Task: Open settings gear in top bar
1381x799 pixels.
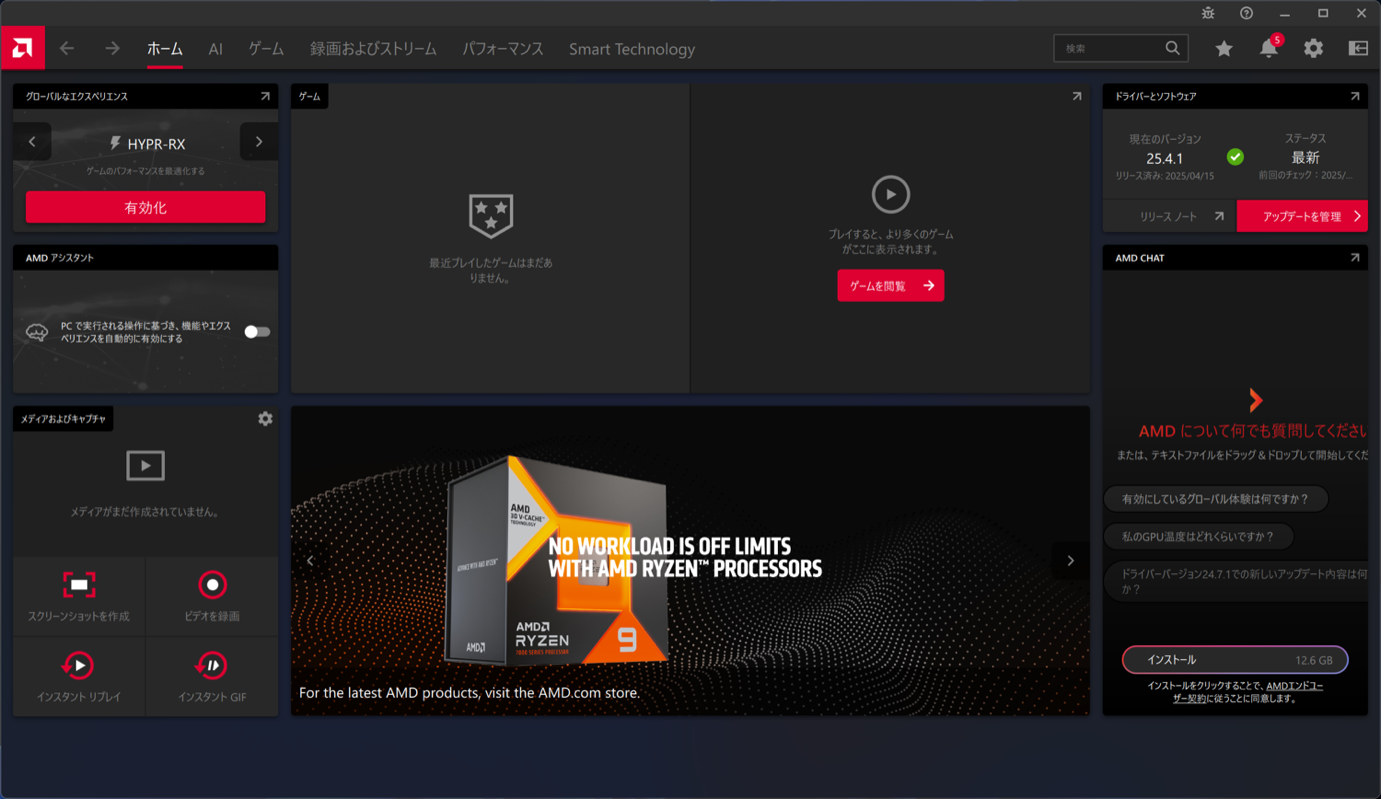Action: 1313,48
